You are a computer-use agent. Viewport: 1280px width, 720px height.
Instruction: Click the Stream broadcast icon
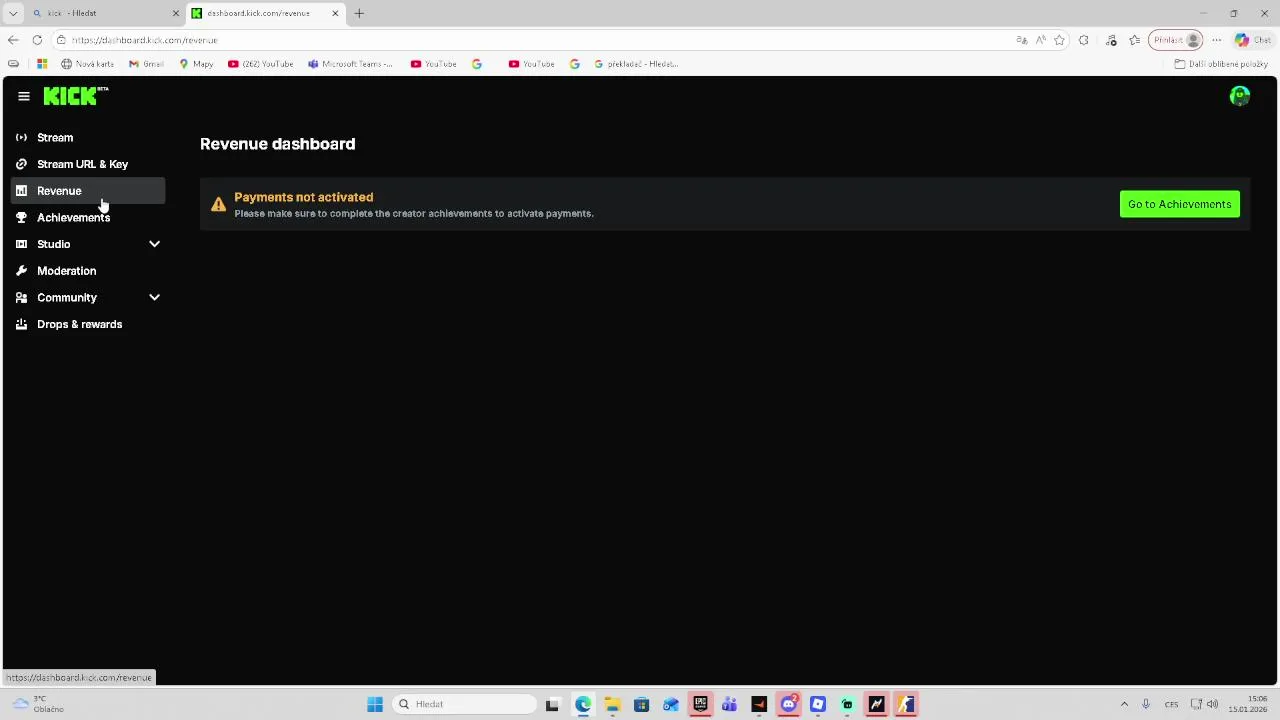(x=21, y=137)
